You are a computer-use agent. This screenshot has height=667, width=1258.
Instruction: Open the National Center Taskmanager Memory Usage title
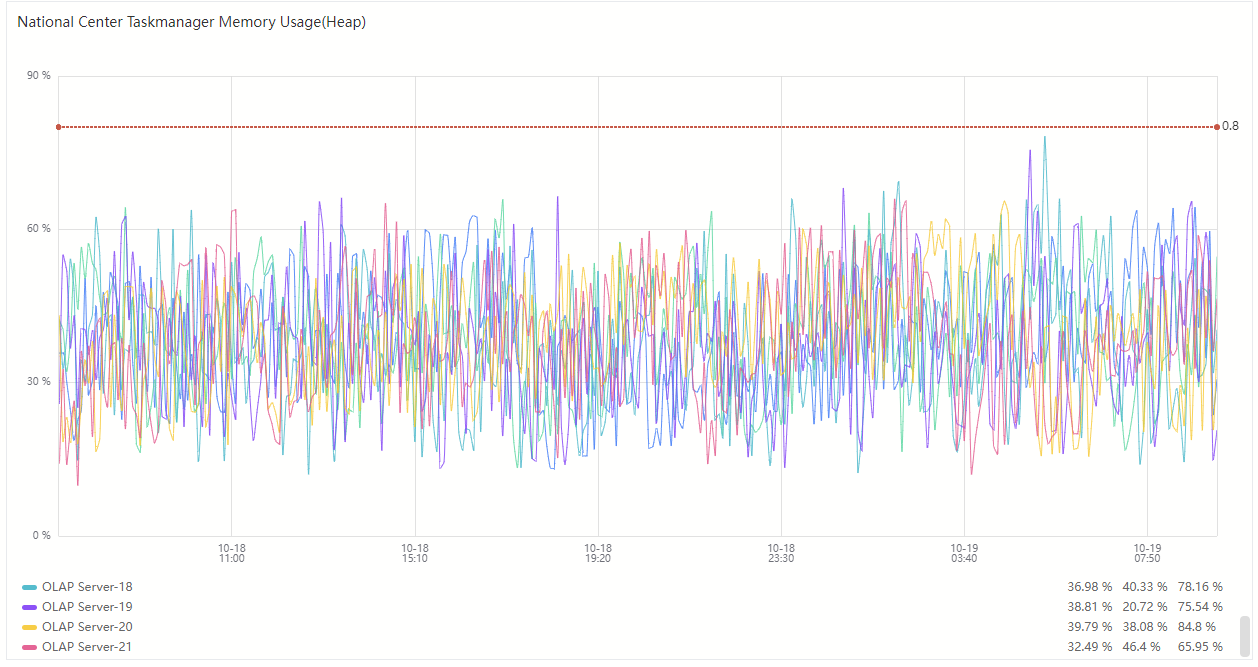(191, 22)
